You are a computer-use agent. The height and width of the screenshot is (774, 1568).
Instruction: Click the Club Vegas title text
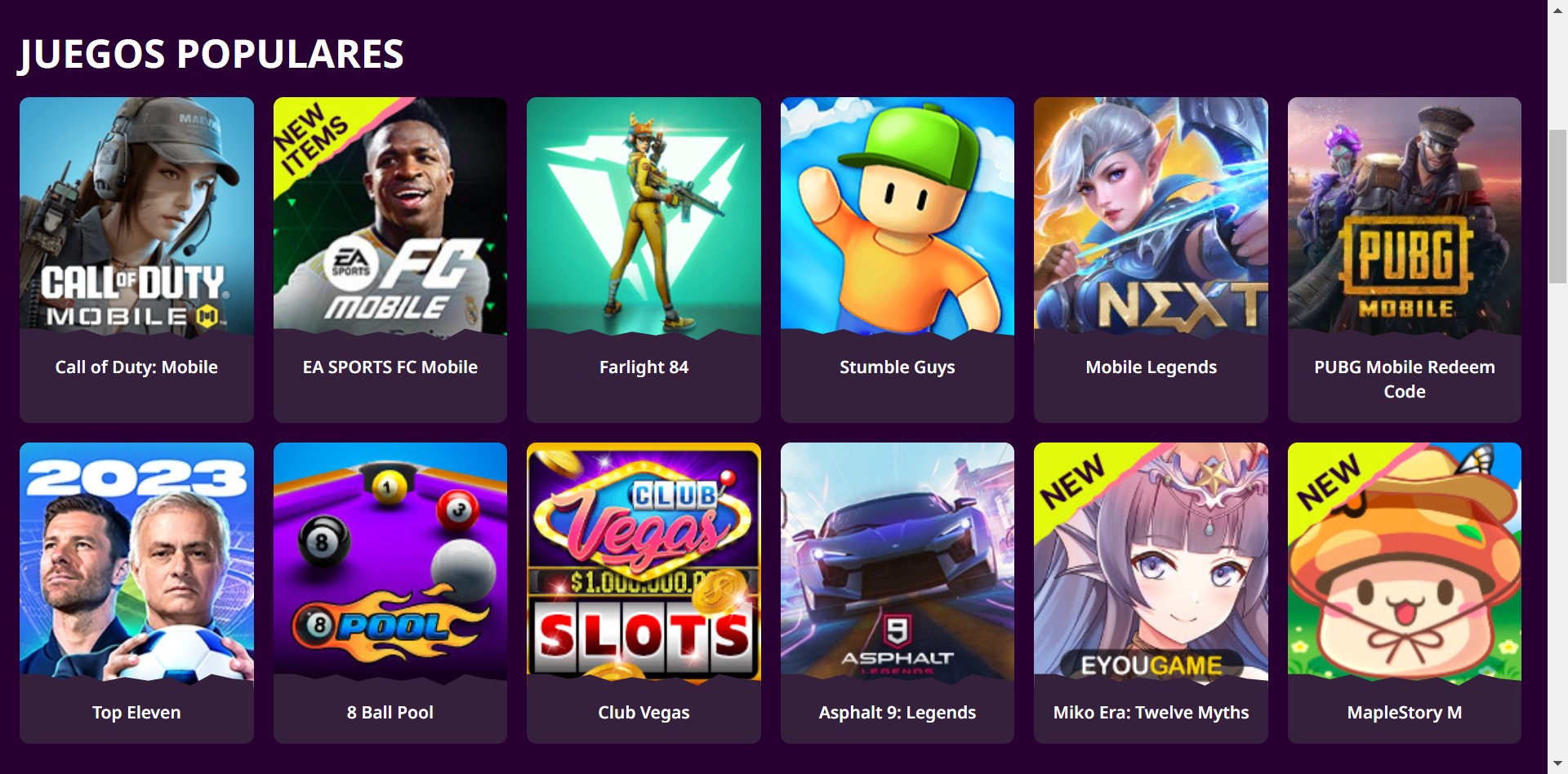644,713
